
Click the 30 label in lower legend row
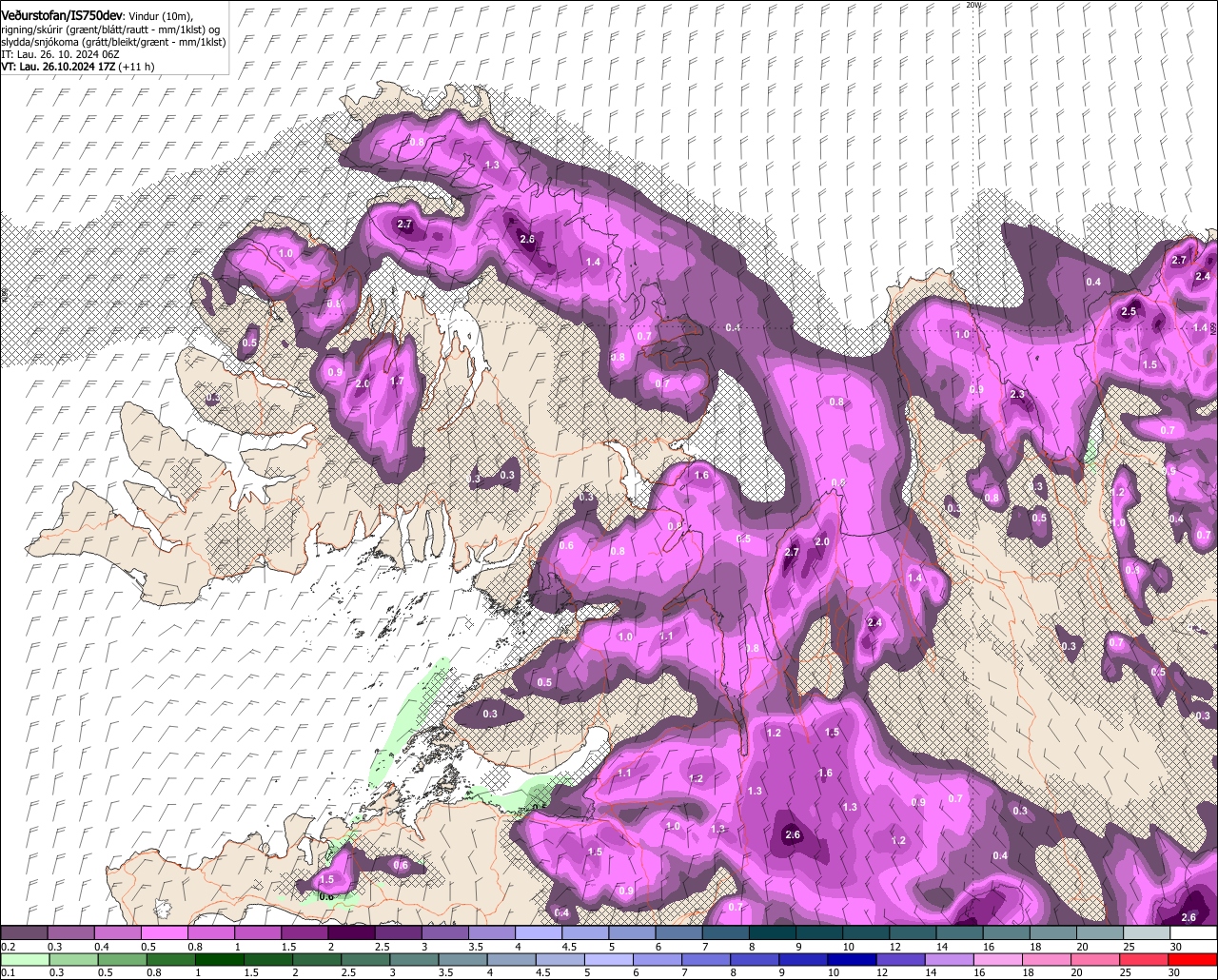point(1175,972)
